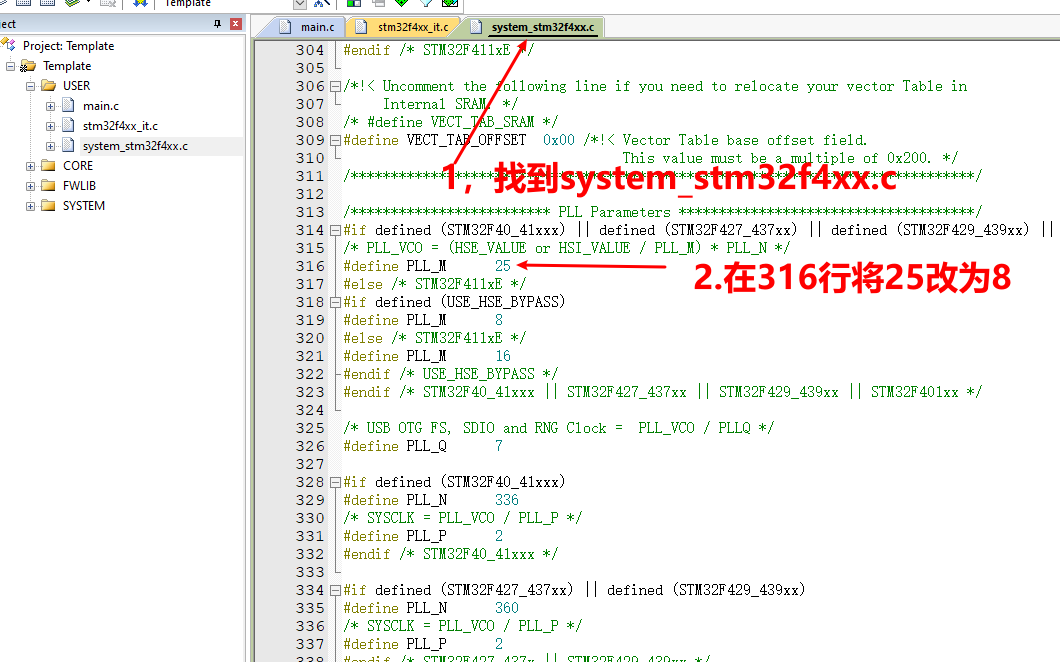The width and height of the screenshot is (1060, 662).
Task: Click the file icon on stm32f4xx_it.c tab
Action: tap(362, 27)
